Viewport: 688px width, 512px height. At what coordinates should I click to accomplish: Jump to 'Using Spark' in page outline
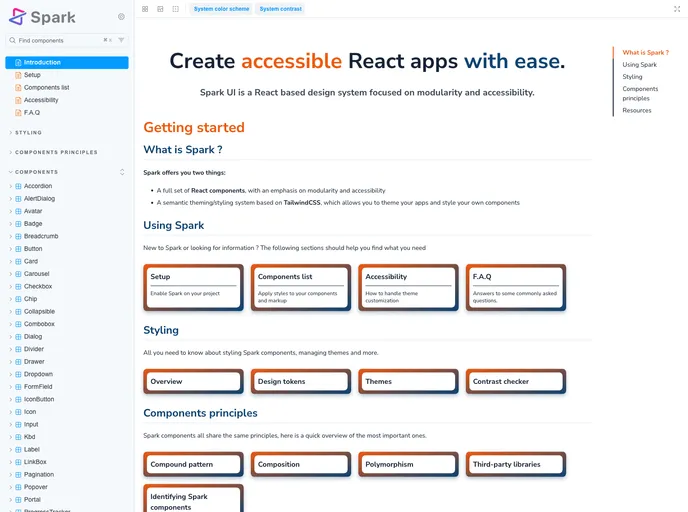pos(639,64)
